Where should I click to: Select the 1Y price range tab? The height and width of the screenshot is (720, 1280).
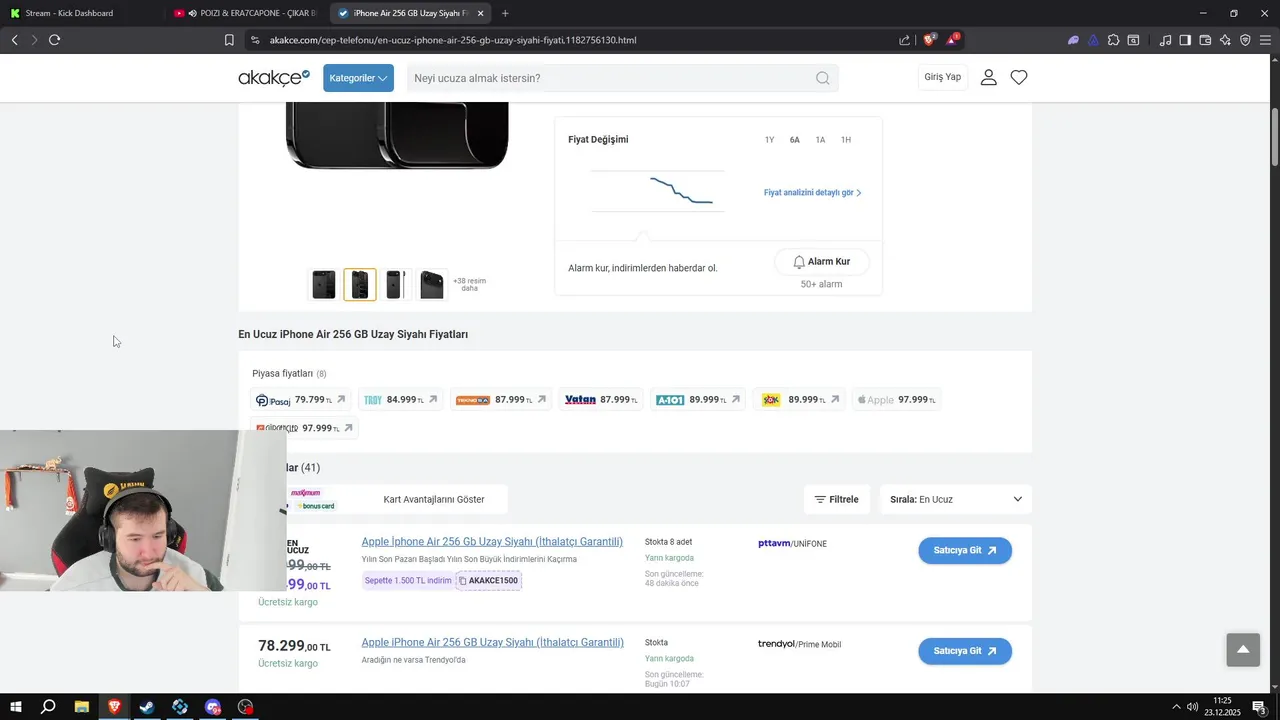click(x=769, y=140)
